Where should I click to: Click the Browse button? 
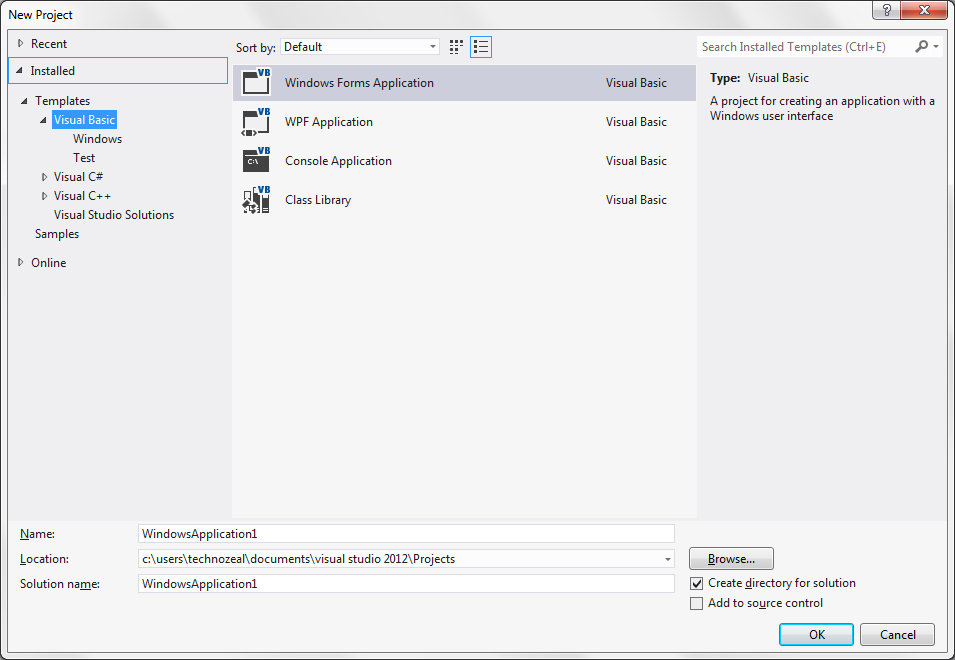click(x=731, y=558)
